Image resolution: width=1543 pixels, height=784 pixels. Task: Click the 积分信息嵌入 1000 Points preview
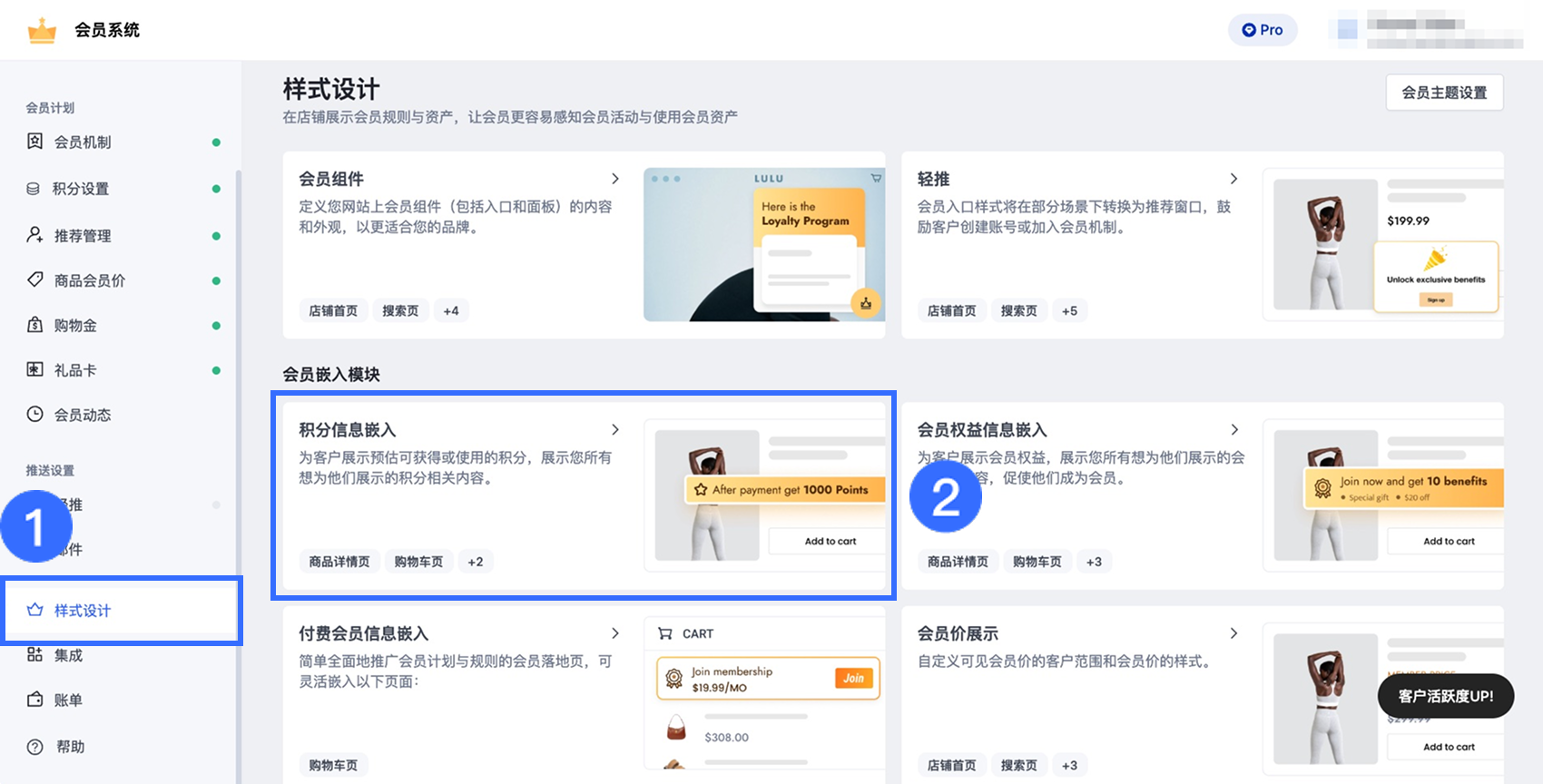(x=764, y=495)
